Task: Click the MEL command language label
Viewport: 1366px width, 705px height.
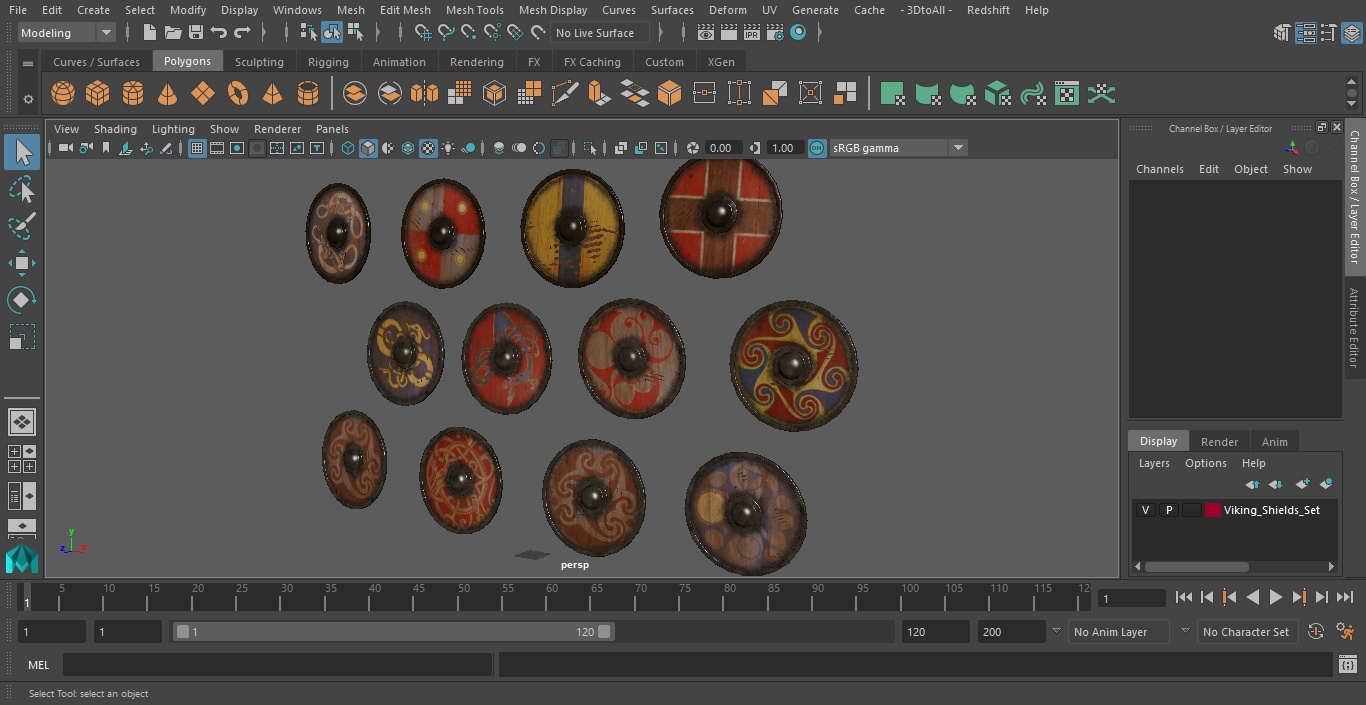Action: coord(38,665)
